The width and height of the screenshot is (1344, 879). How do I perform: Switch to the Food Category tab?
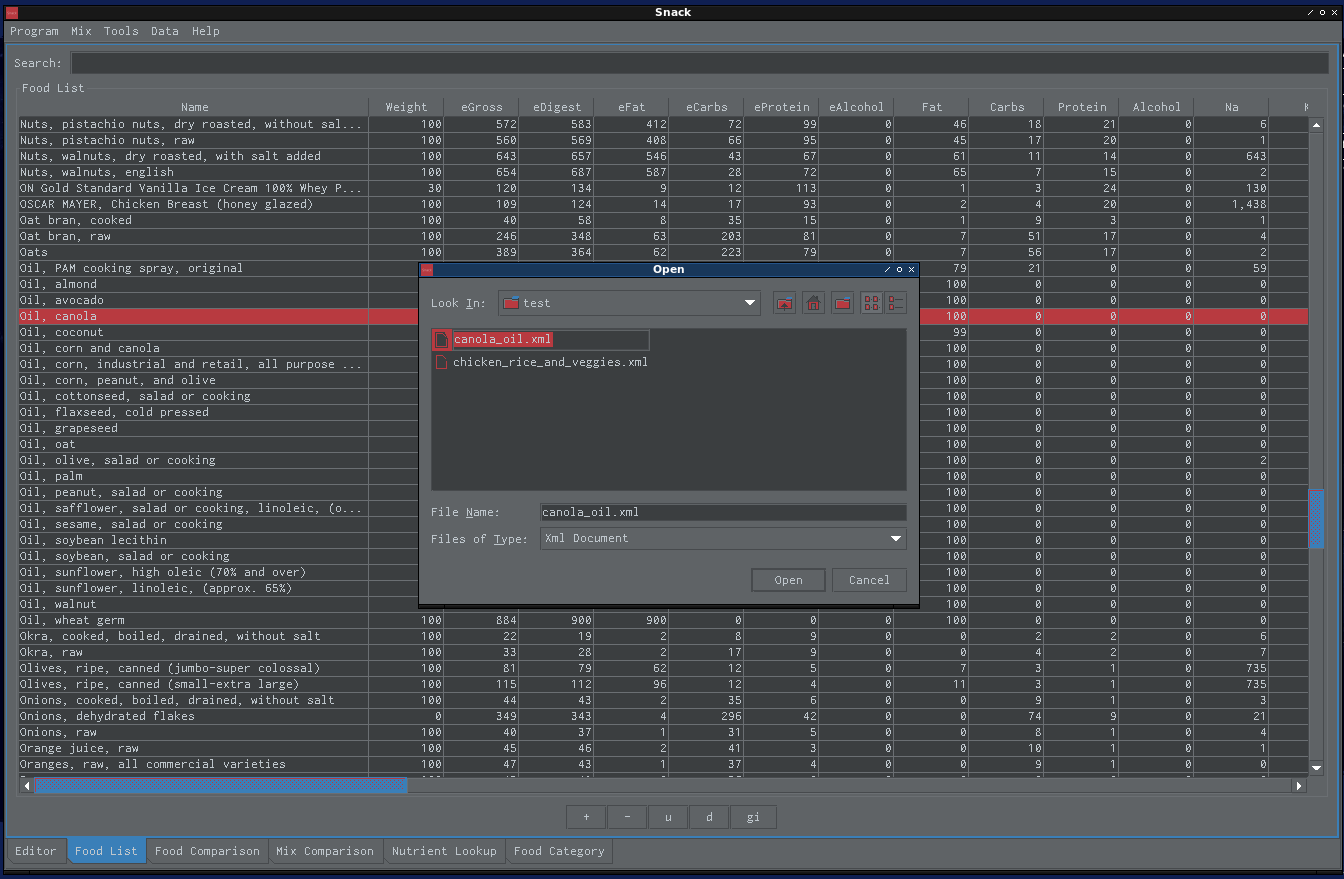pos(559,851)
